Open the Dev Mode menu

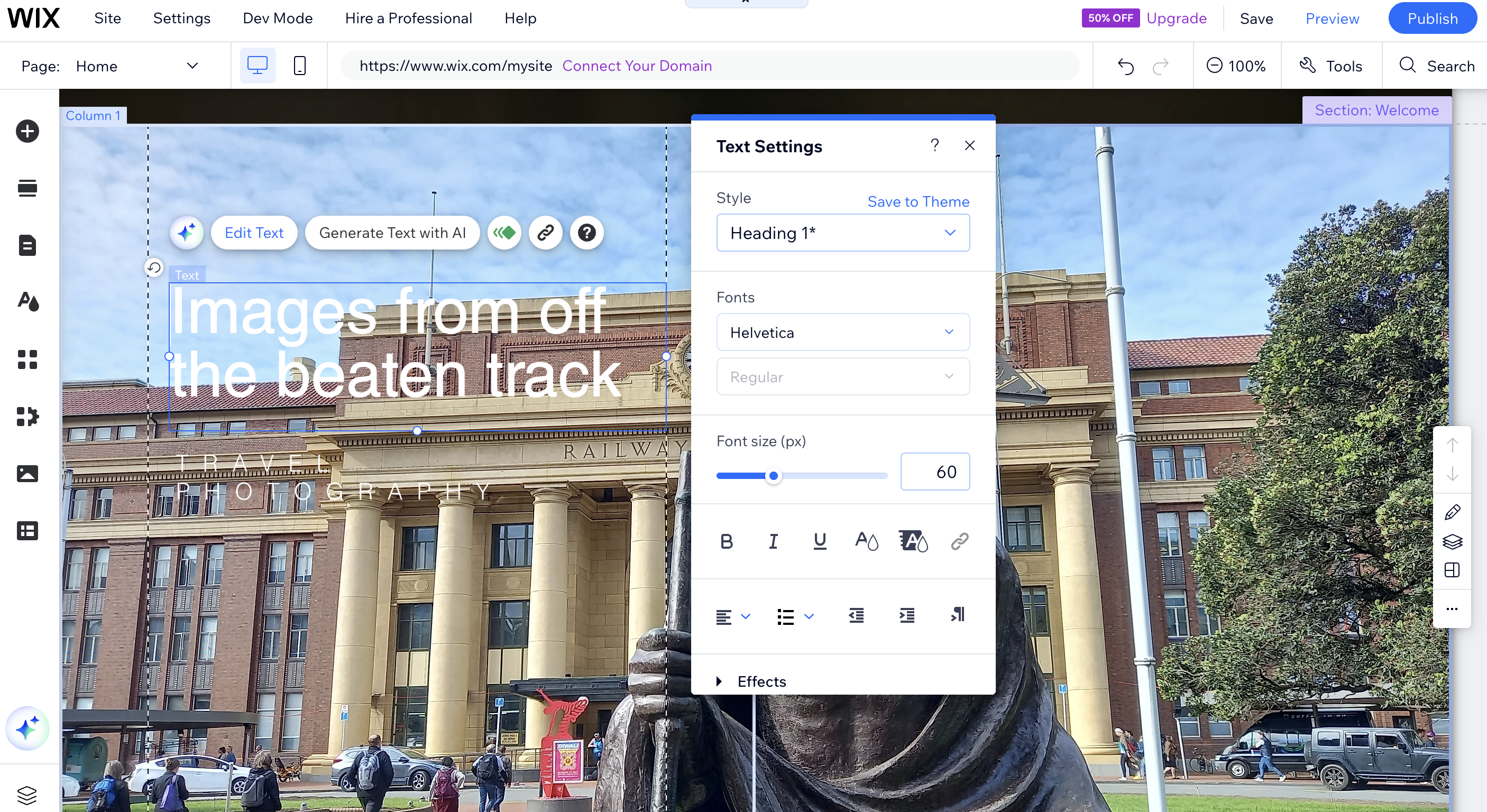click(277, 18)
